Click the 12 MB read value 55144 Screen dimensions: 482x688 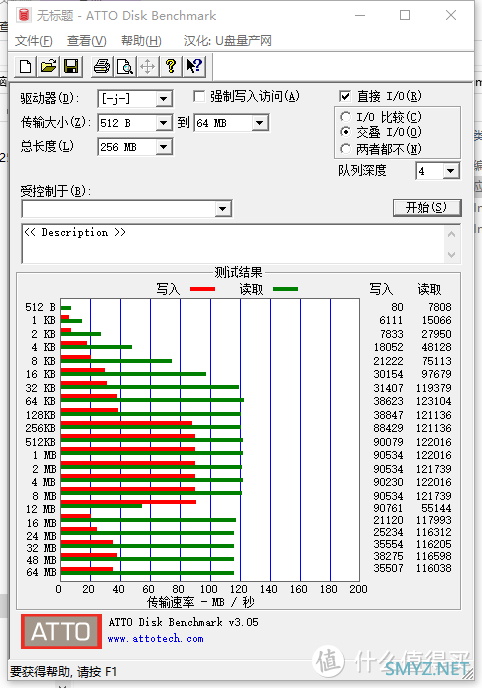[x=436, y=508]
